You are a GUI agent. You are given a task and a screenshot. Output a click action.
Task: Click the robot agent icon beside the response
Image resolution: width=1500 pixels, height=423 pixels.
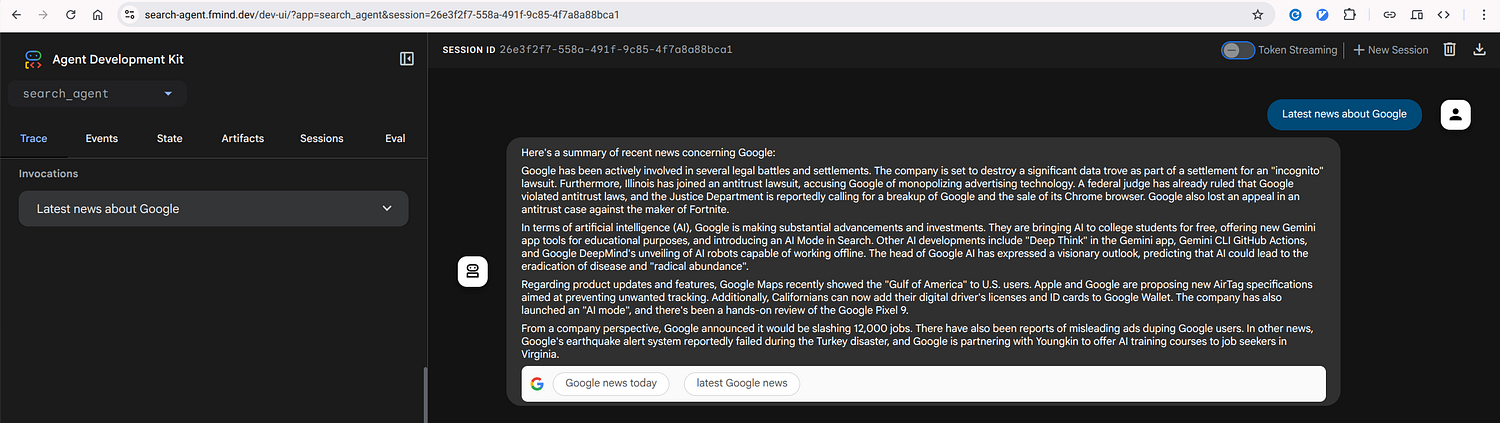point(472,272)
